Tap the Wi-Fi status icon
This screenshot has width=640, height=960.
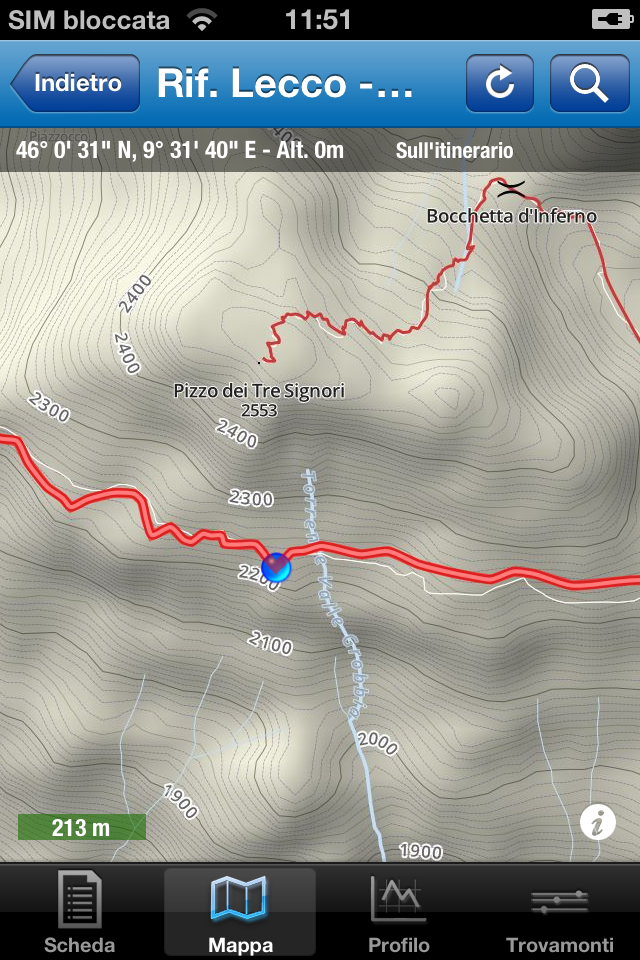point(202,20)
